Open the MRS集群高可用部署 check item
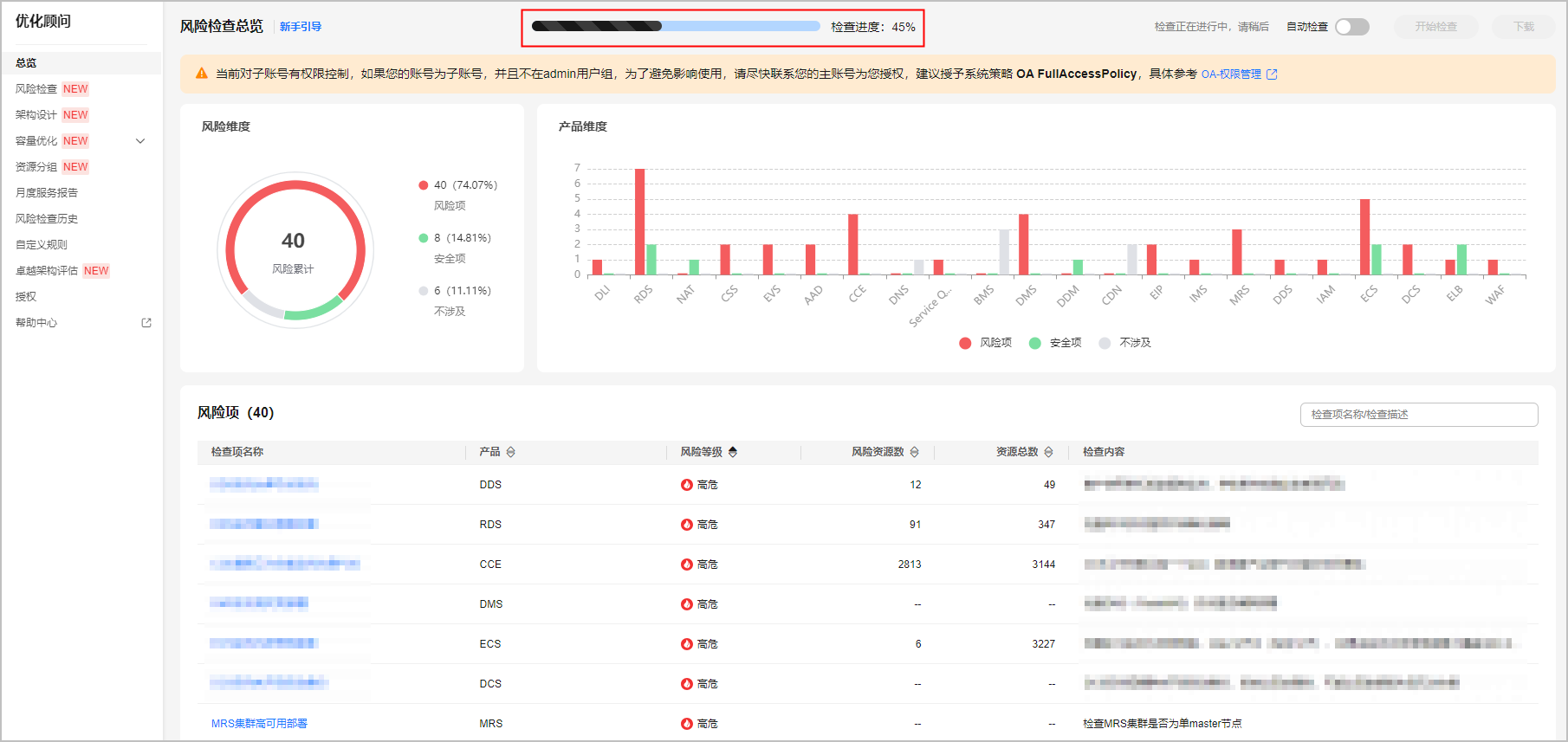The image size is (1568, 742). pos(259,724)
